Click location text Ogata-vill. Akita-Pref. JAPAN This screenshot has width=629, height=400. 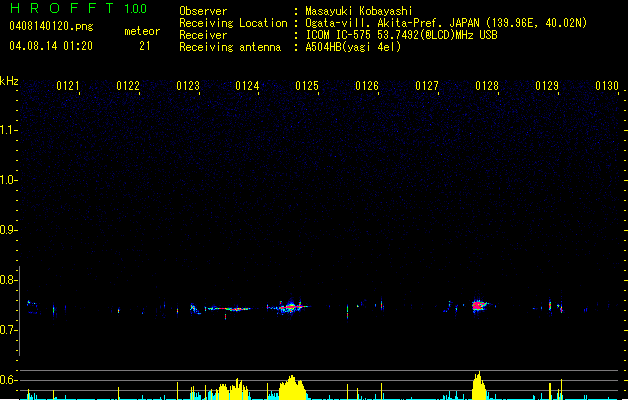pos(392,23)
